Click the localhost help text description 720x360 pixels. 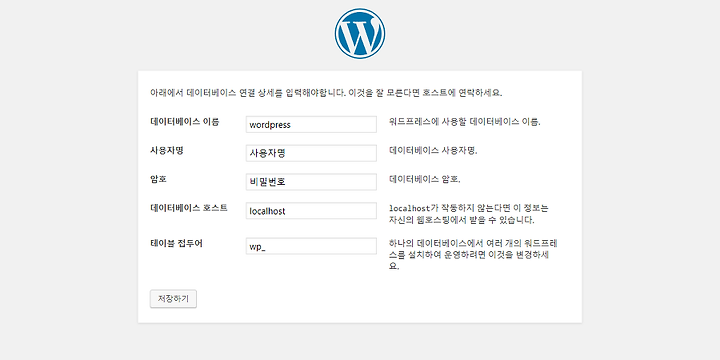click(x=468, y=214)
